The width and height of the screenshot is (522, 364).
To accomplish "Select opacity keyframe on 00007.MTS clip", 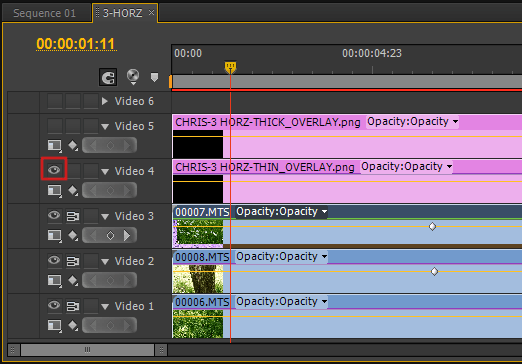I will click(x=432, y=227).
